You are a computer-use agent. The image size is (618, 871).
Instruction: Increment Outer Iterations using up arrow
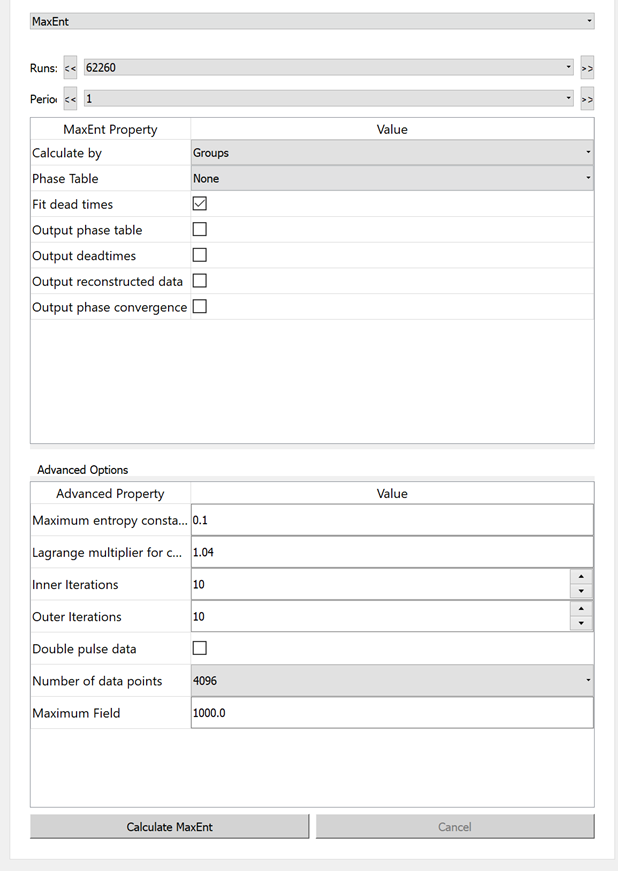pyautogui.click(x=581, y=609)
